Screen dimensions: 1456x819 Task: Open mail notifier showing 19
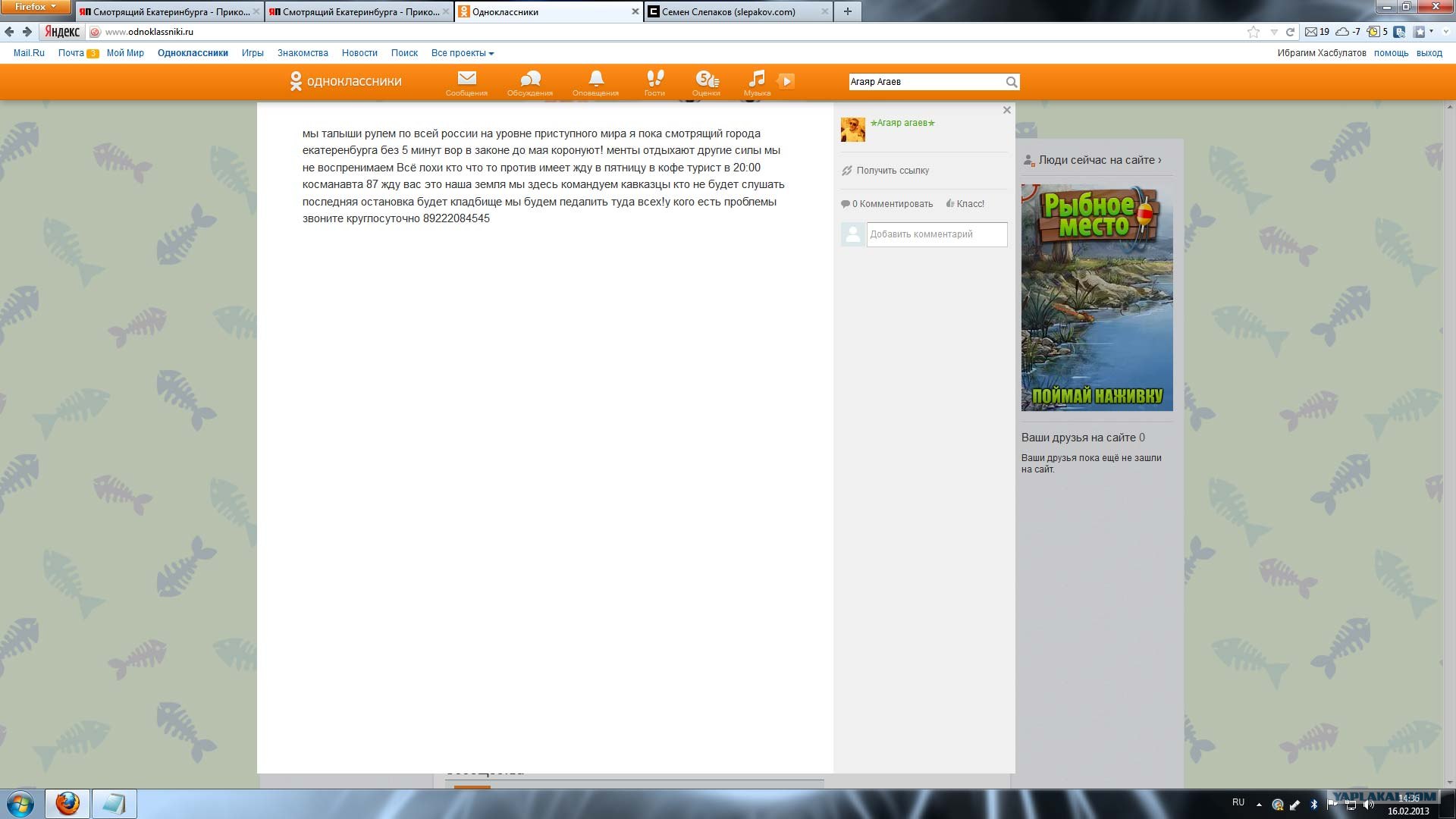1317,32
